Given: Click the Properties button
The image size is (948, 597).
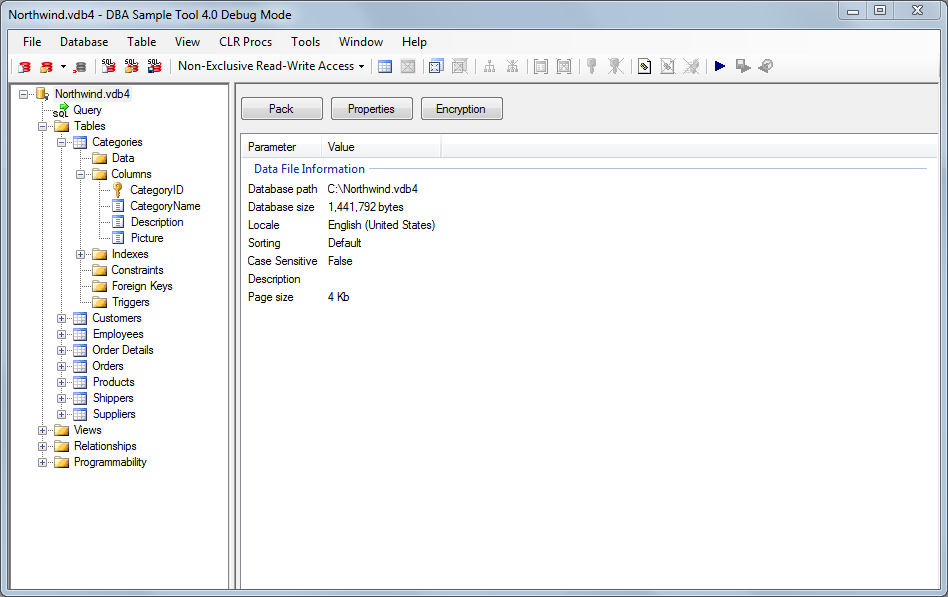Looking at the screenshot, I should (x=371, y=108).
